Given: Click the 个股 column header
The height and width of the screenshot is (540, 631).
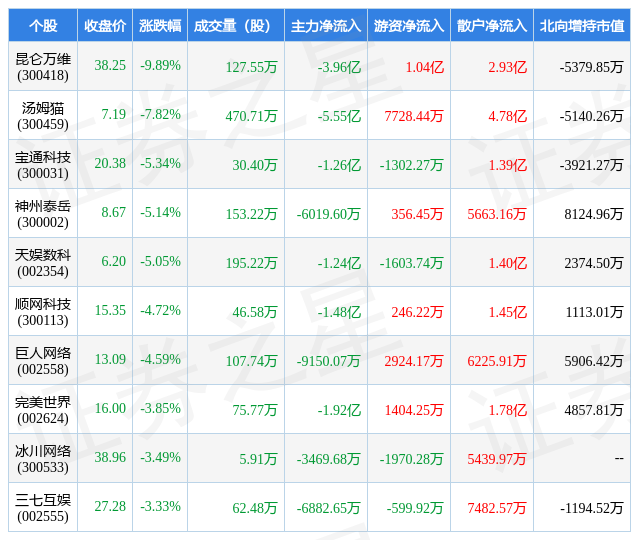Looking at the screenshot, I should [x=43, y=26].
